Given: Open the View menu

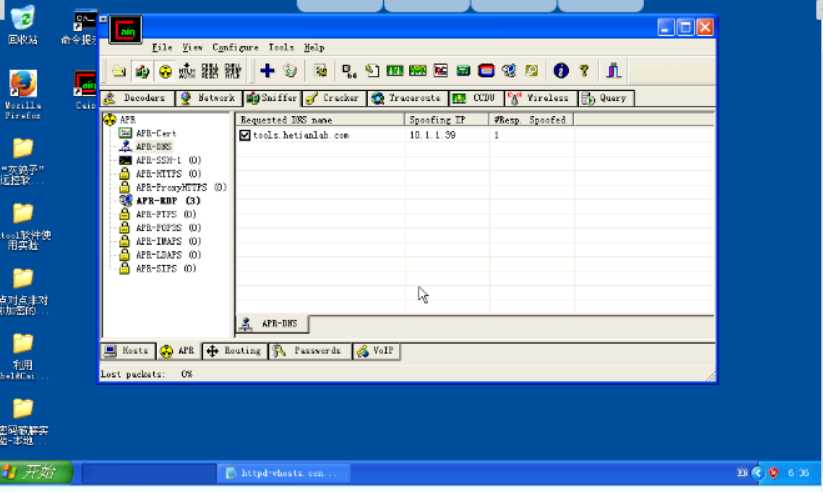Looking at the screenshot, I should click(192, 48).
